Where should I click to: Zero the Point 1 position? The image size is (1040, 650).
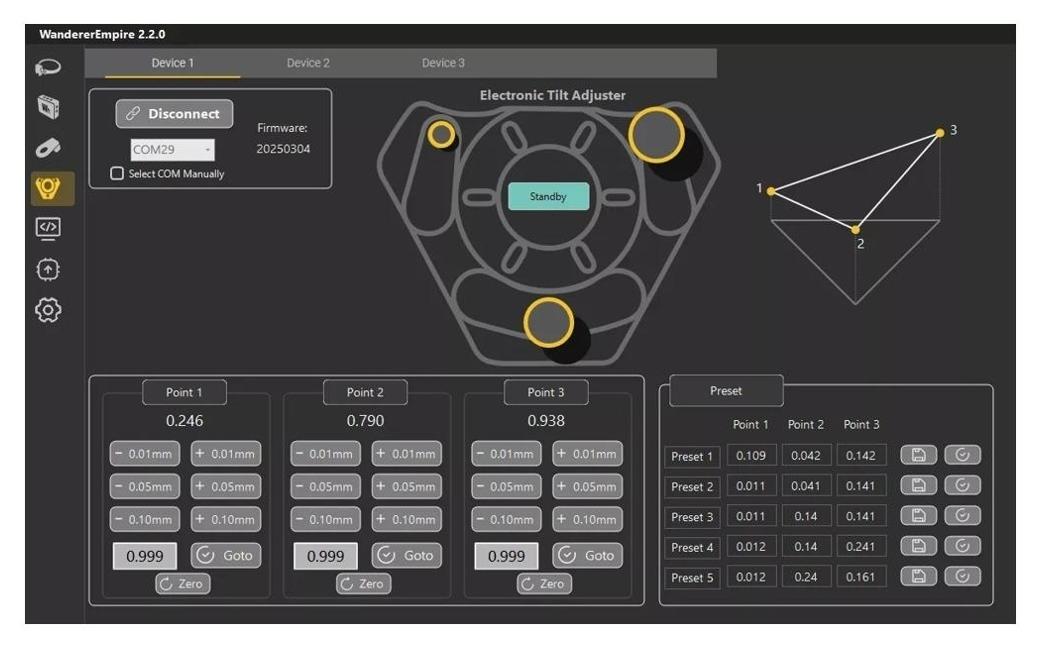click(x=183, y=584)
